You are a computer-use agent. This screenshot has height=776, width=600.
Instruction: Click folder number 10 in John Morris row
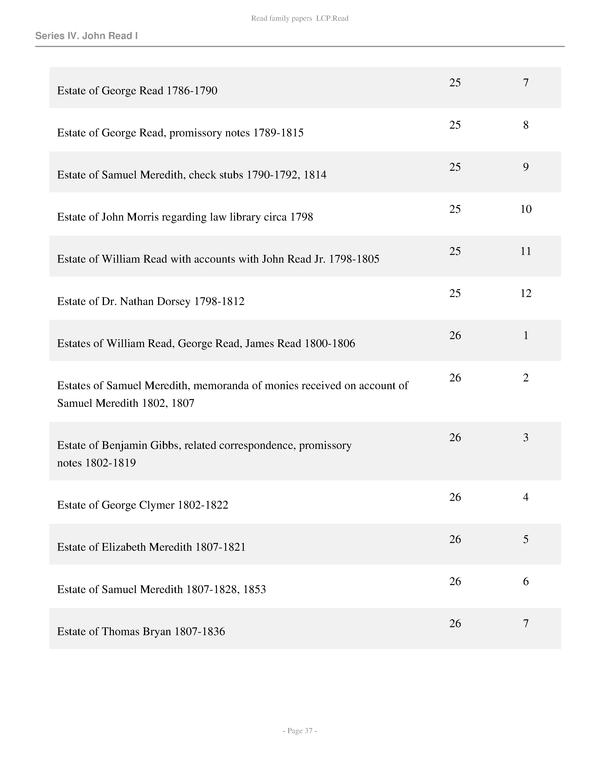525,209
